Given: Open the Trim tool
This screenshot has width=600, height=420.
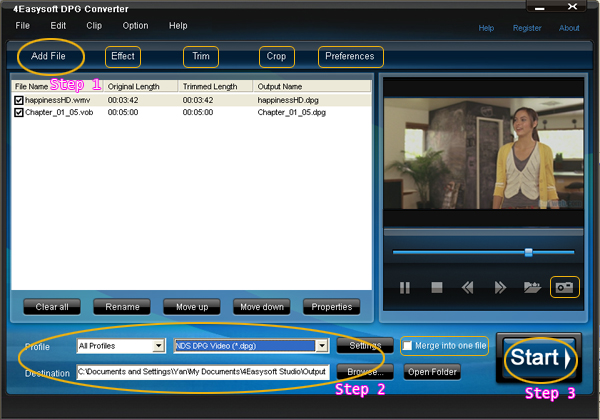Looking at the screenshot, I should click(x=201, y=57).
